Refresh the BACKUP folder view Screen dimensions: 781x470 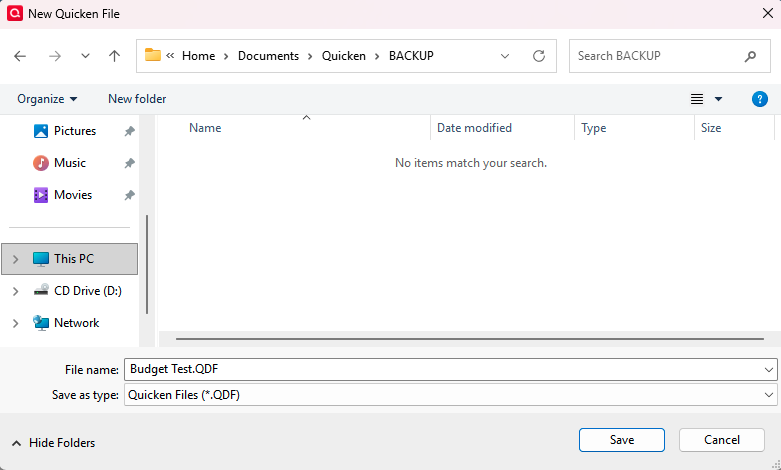coord(538,56)
